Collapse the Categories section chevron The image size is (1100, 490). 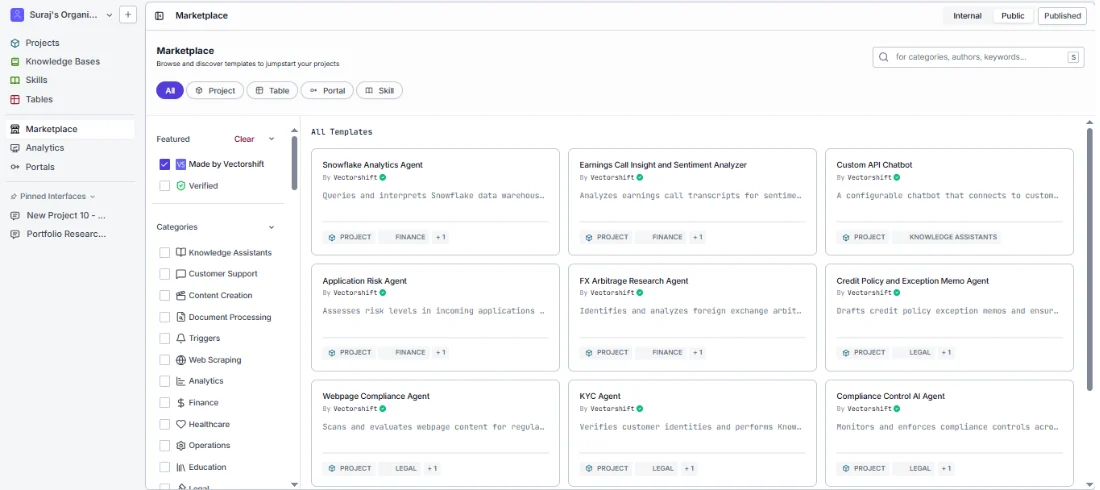tap(271, 227)
